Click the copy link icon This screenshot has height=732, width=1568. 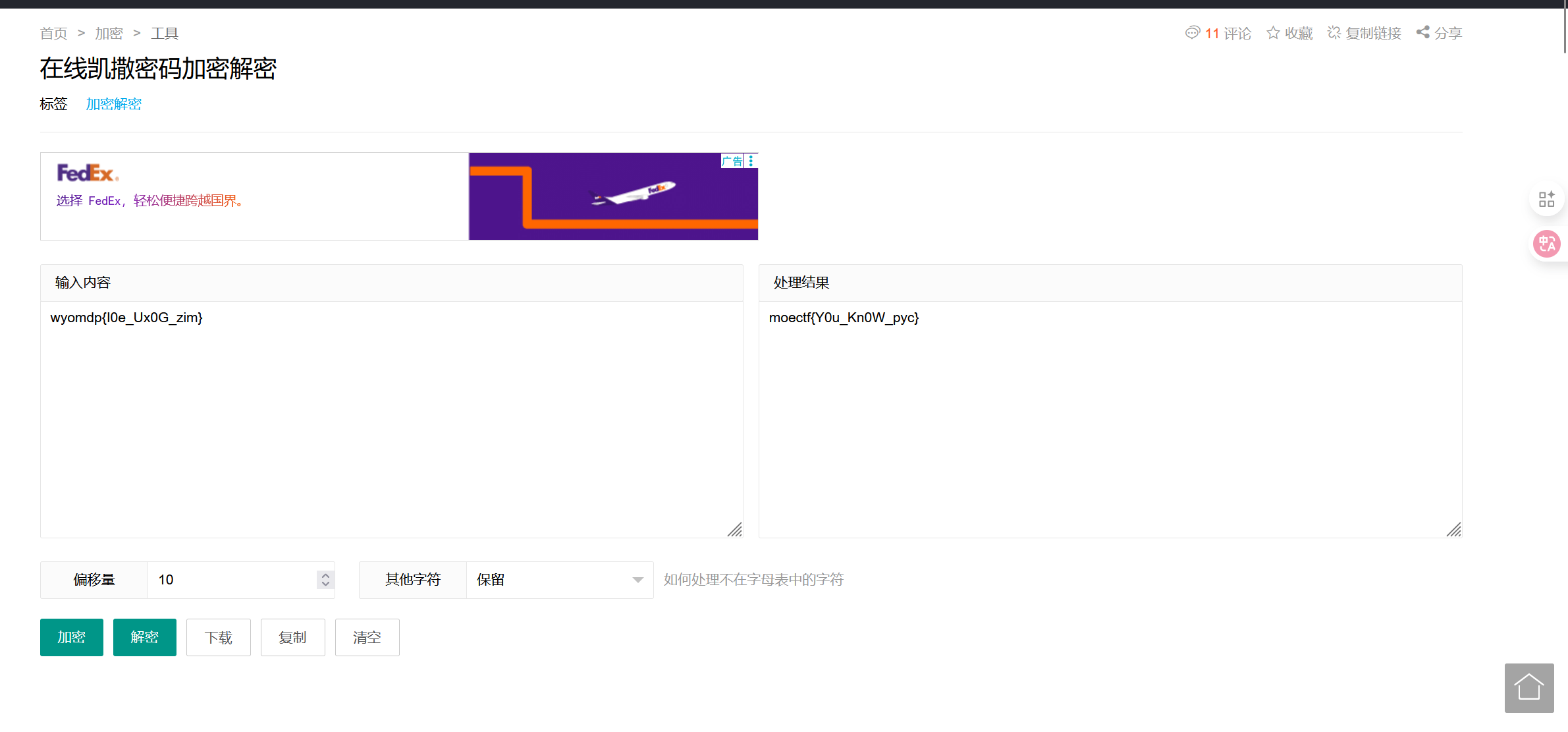tap(1334, 33)
